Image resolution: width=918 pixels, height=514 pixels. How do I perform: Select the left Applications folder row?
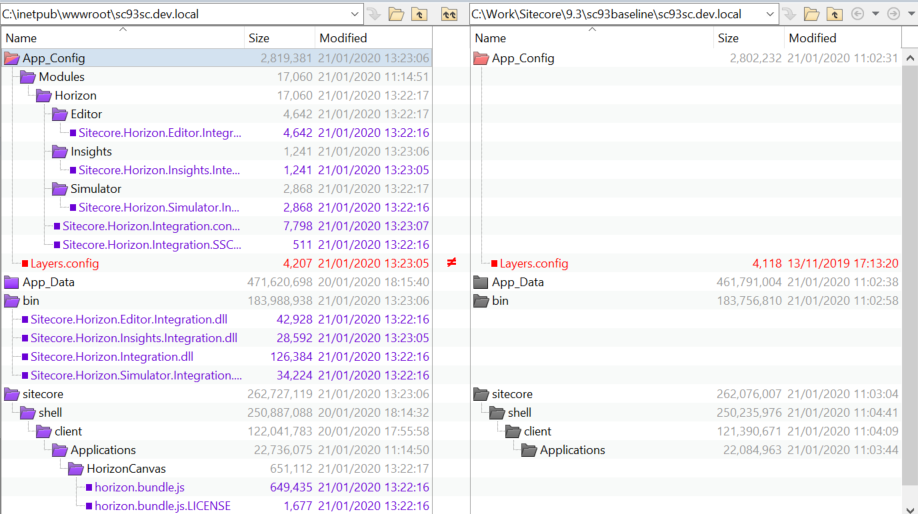[217, 450]
